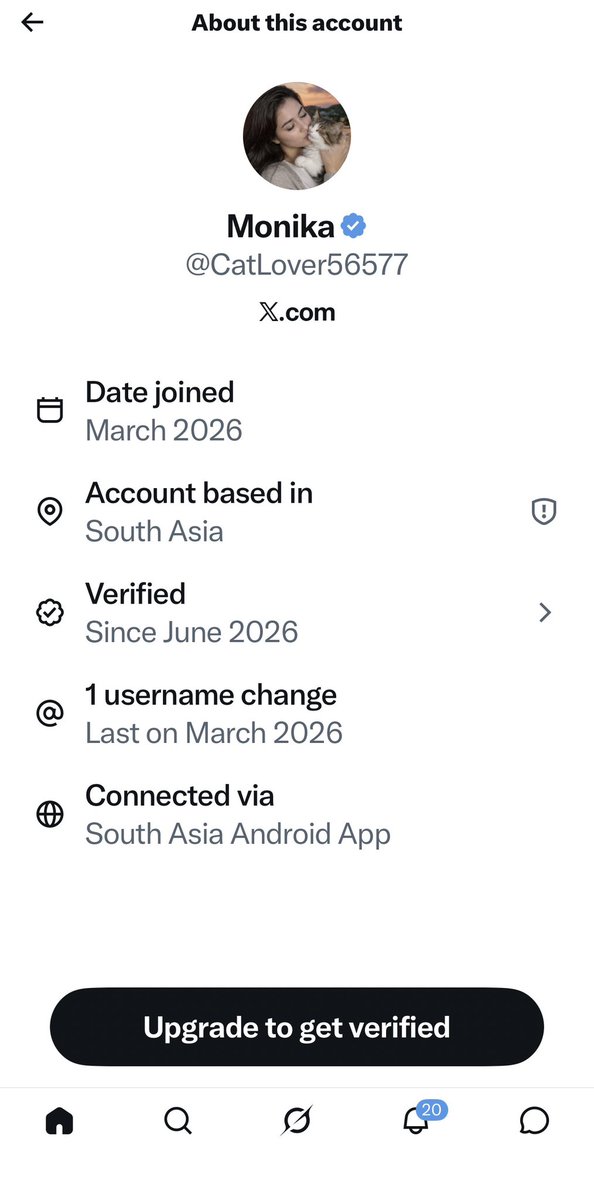594x1200 pixels.
Task: Select the Date joined row
Action: tap(297, 411)
